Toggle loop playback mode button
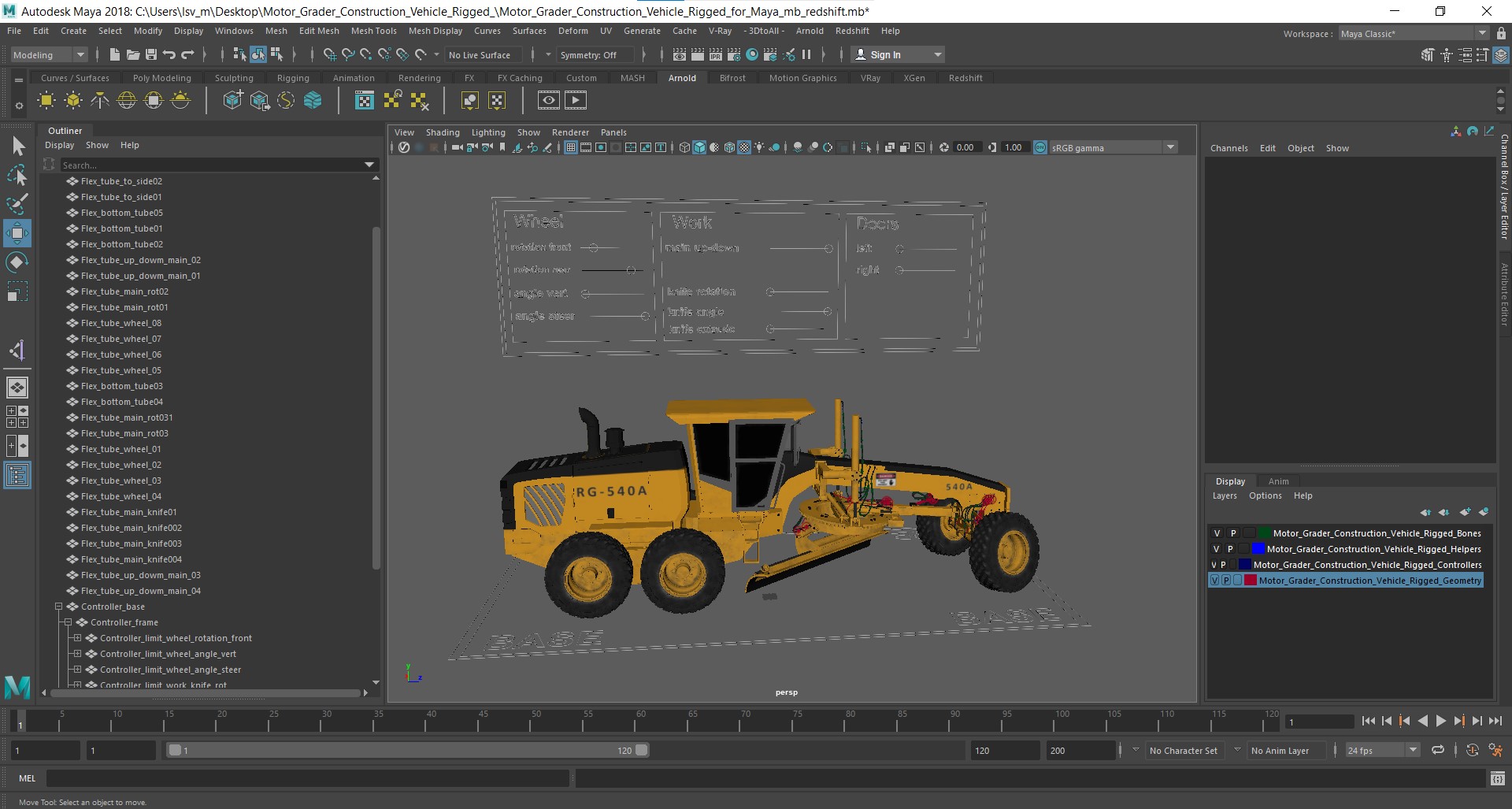Screen dimensions: 1512x809 (x=1438, y=751)
